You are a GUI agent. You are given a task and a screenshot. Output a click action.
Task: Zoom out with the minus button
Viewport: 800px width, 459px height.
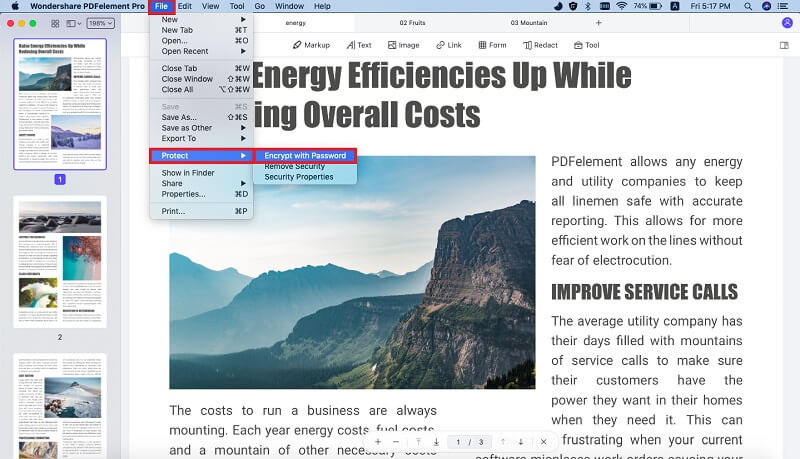point(396,442)
